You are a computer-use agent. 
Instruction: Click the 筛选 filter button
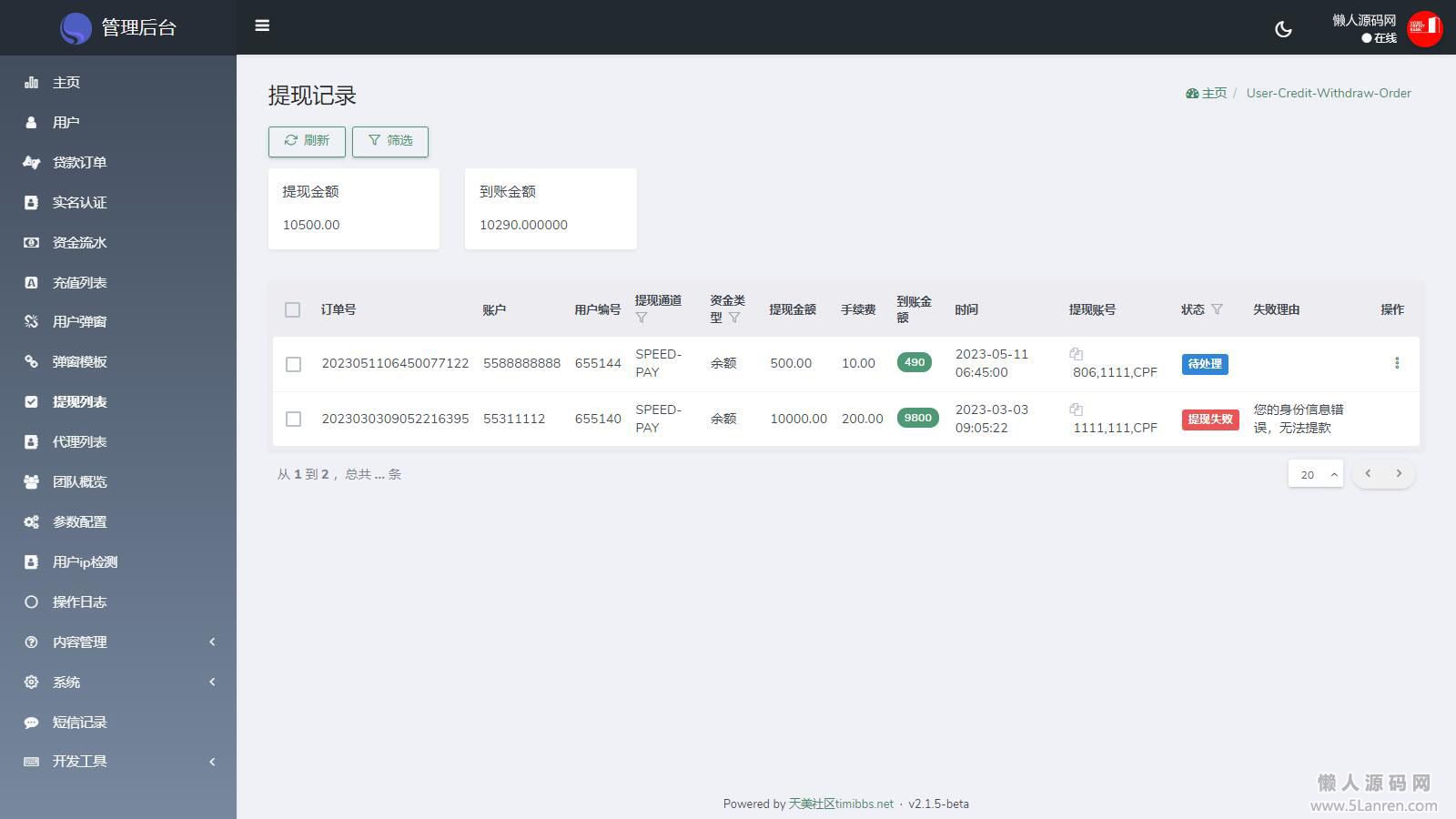390,141
